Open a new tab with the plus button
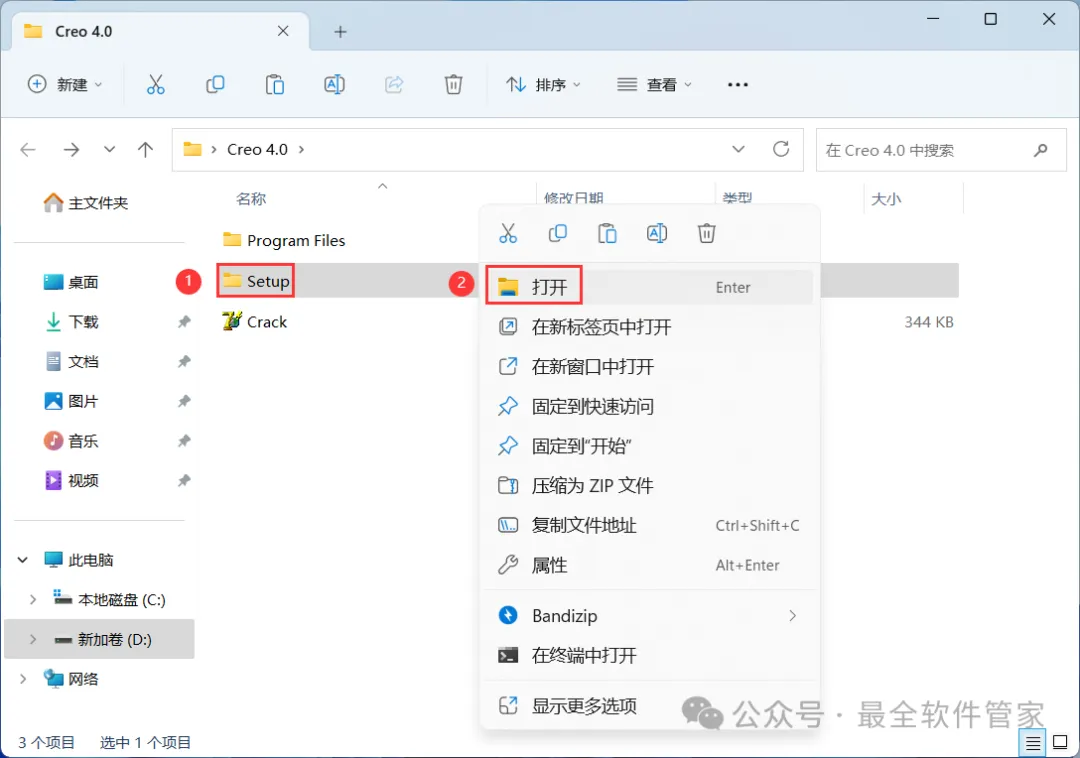 (x=340, y=32)
